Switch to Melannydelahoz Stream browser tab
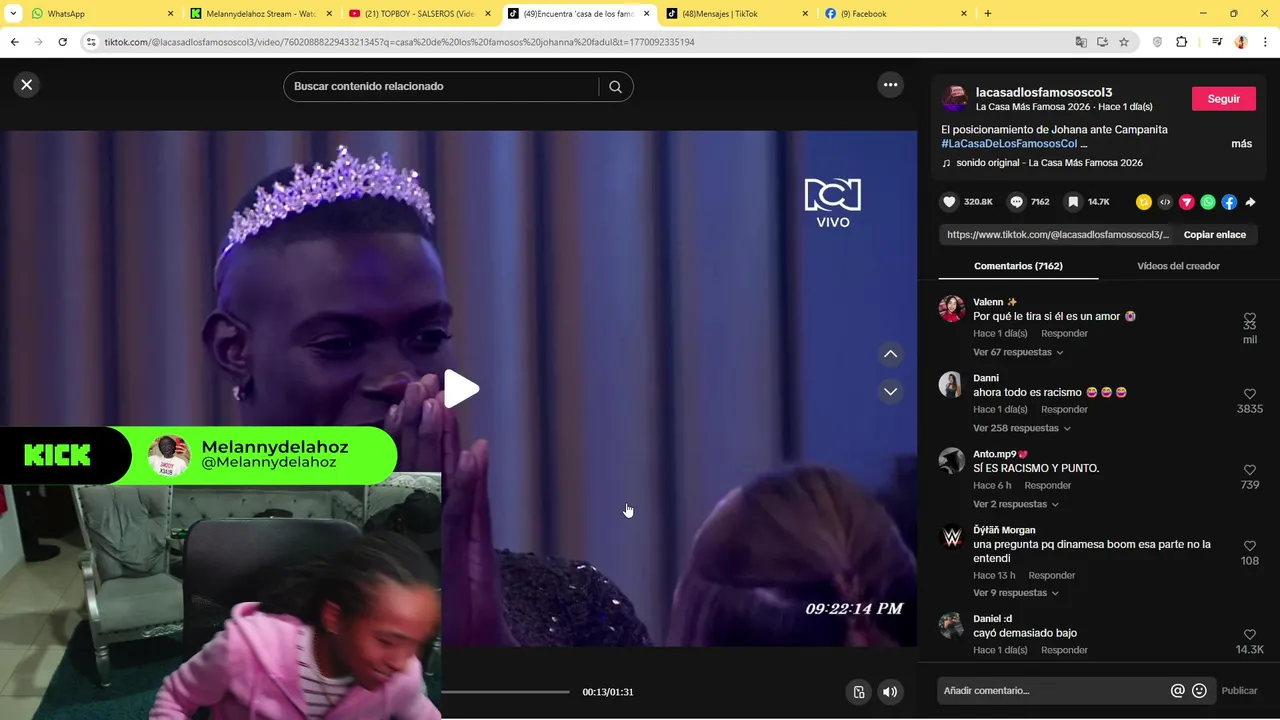 pos(262,14)
